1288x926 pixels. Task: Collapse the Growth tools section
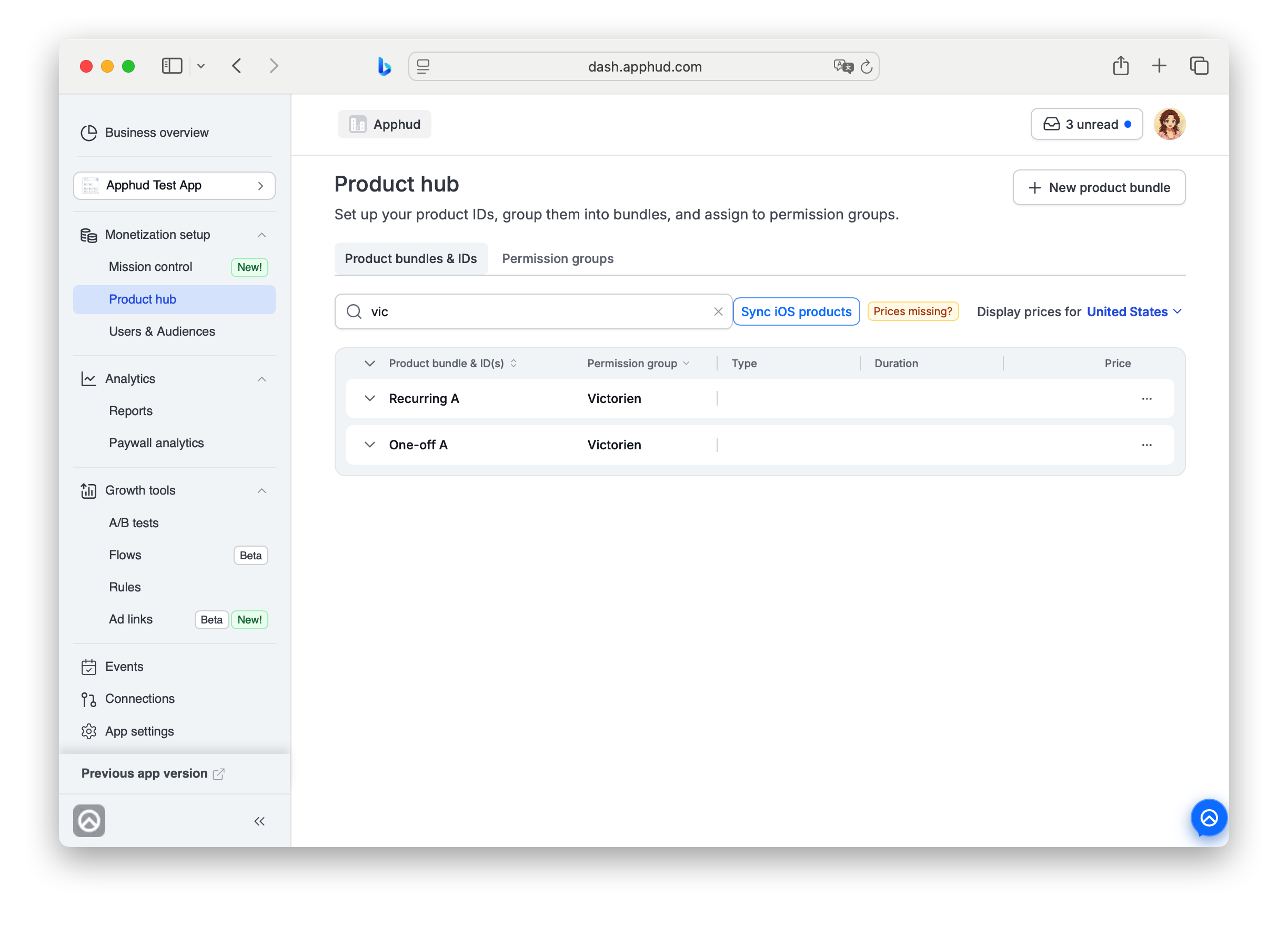(262, 490)
